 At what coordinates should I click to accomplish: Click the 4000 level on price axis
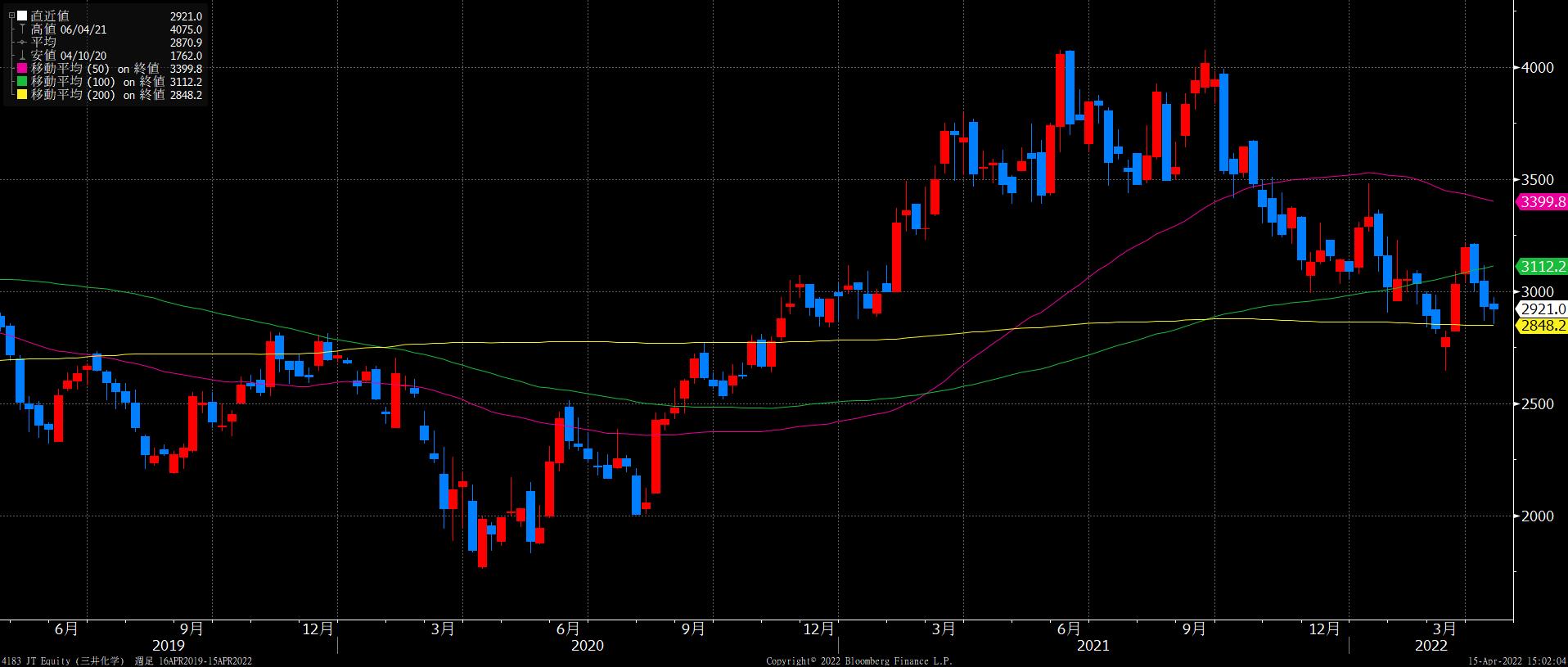point(1538,68)
